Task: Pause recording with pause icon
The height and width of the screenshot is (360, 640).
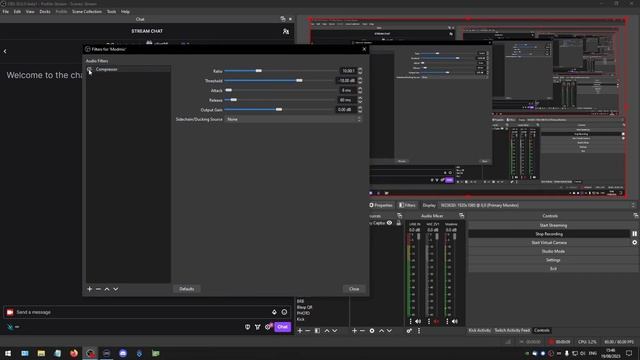Action: click(x=635, y=234)
